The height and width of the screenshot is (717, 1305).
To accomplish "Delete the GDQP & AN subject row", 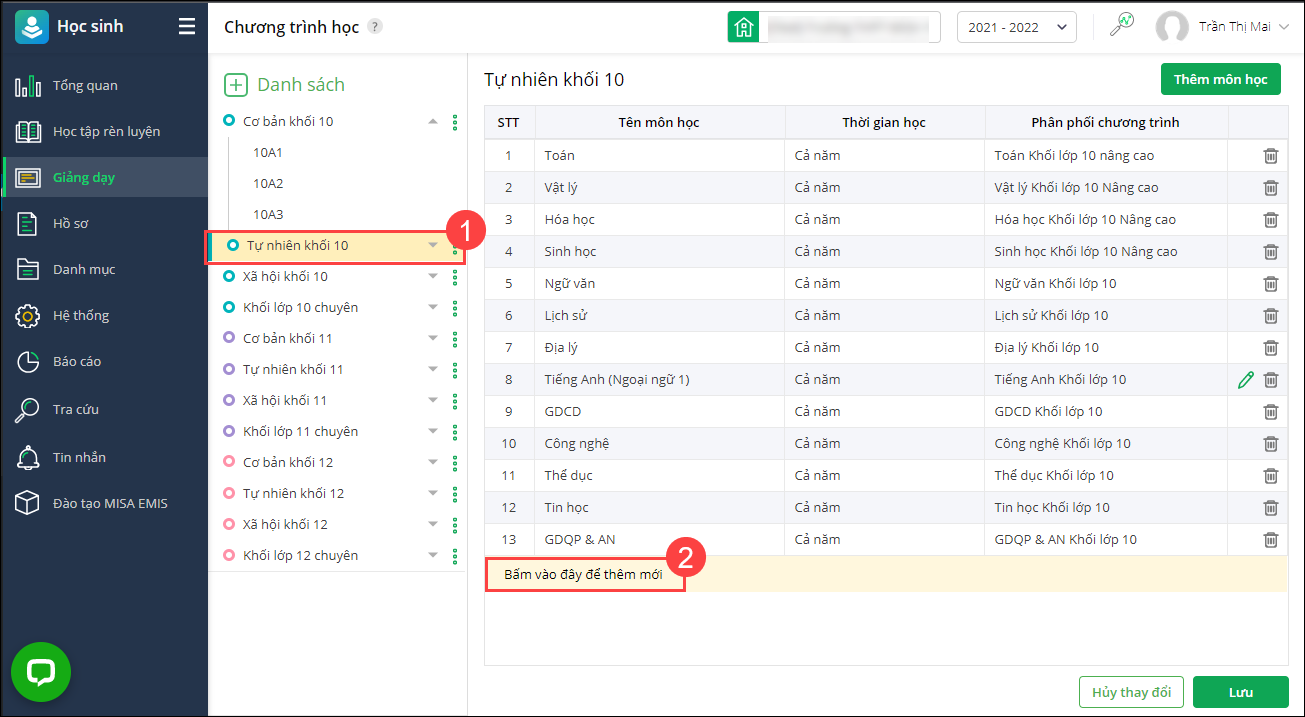I will [1270, 540].
